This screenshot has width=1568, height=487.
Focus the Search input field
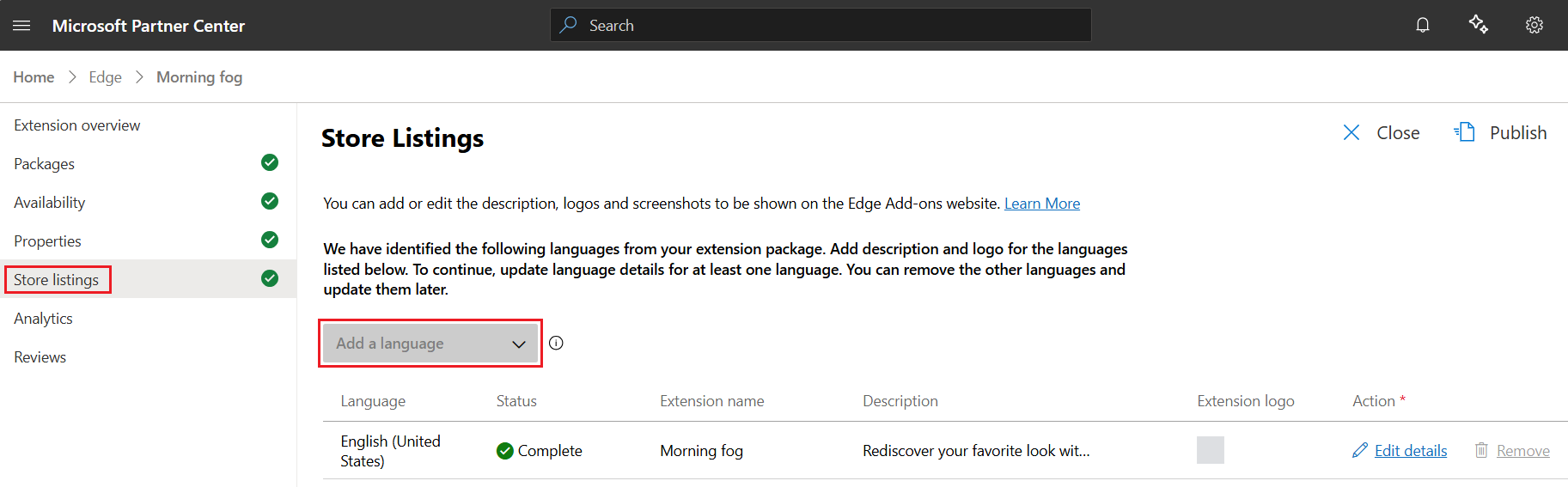tap(821, 25)
